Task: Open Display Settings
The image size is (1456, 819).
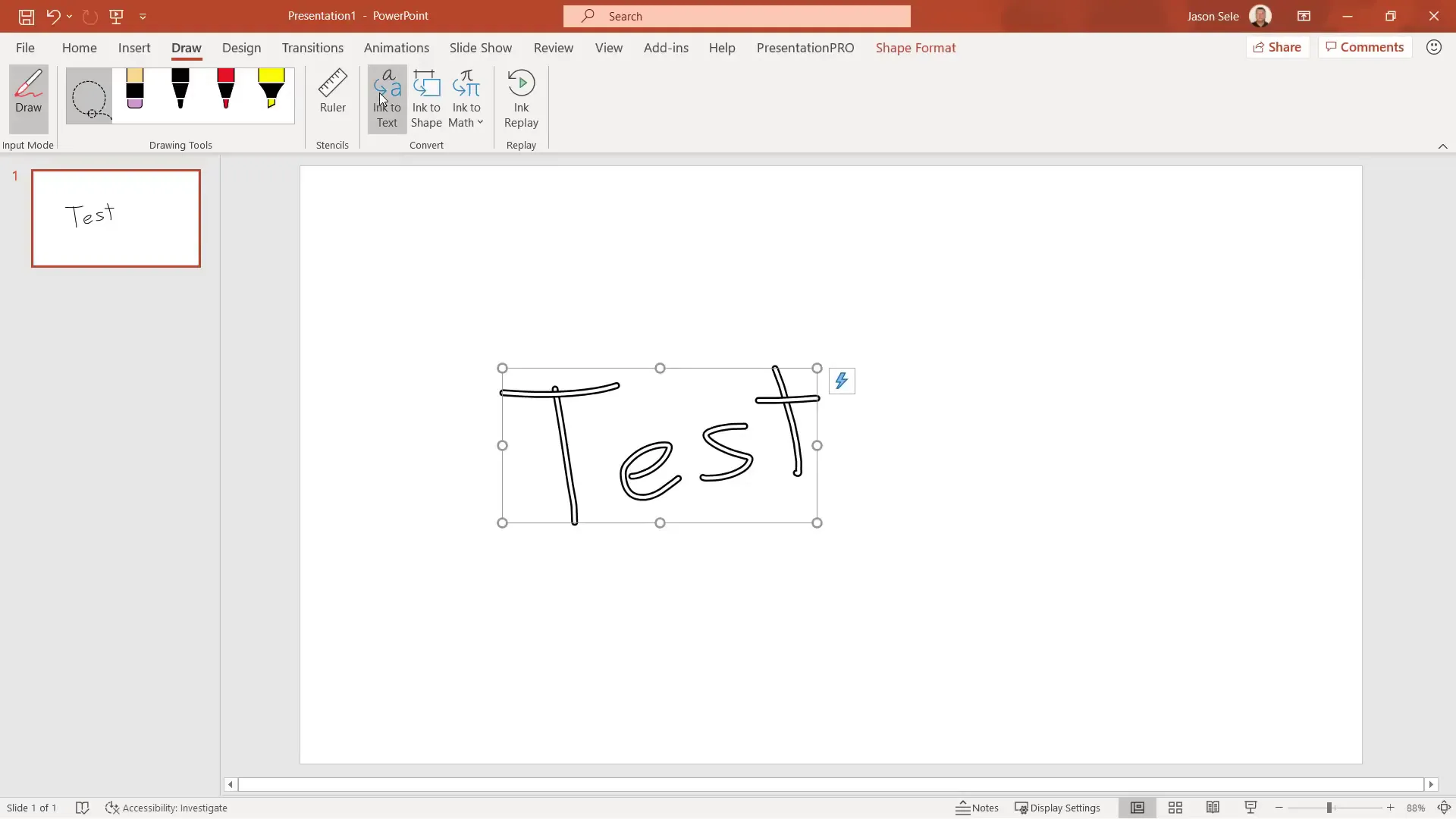Action: tap(1057, 808)
